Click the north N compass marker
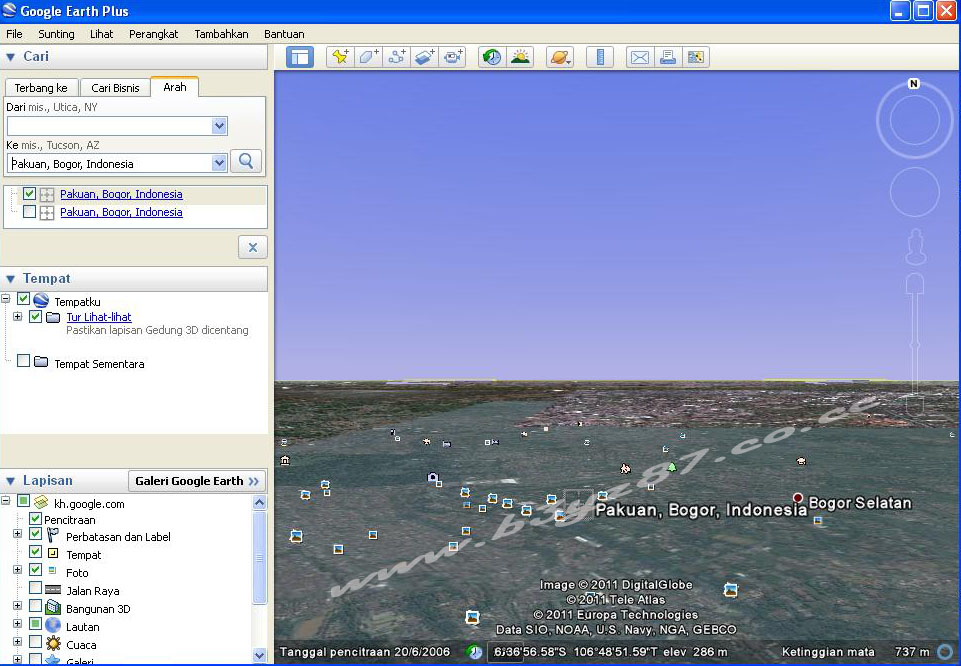Viewport: 961px width, 666px height. tap(914, 83)
